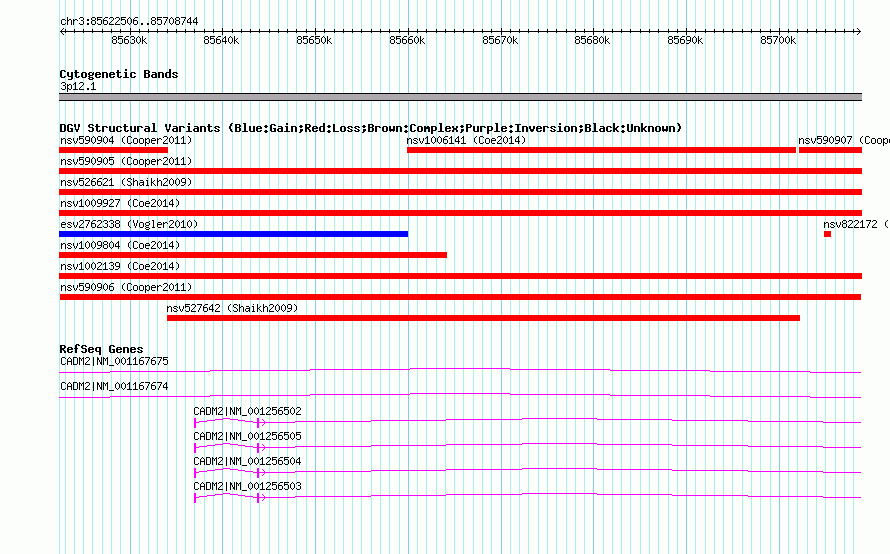Image resolution: width=890 pixels, height=554 pixels.
Task: Select the CADM2|NM_001256502 transcript label
Action: pos(247,411)
